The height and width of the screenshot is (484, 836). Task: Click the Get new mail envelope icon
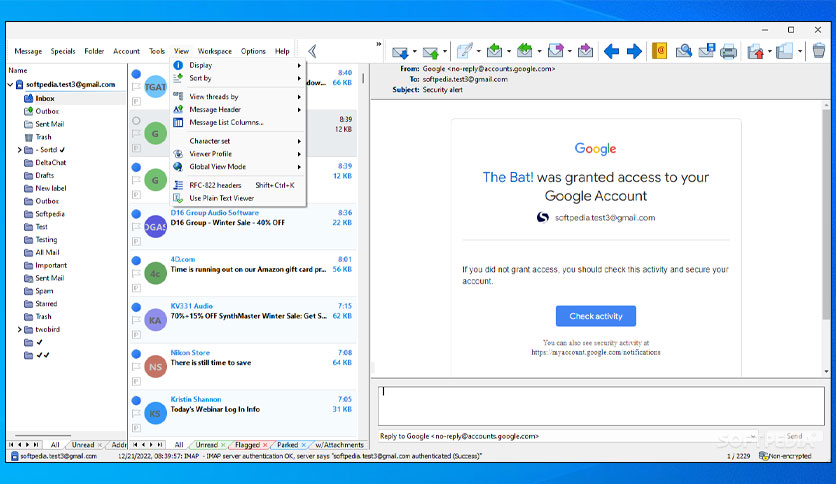400,52
